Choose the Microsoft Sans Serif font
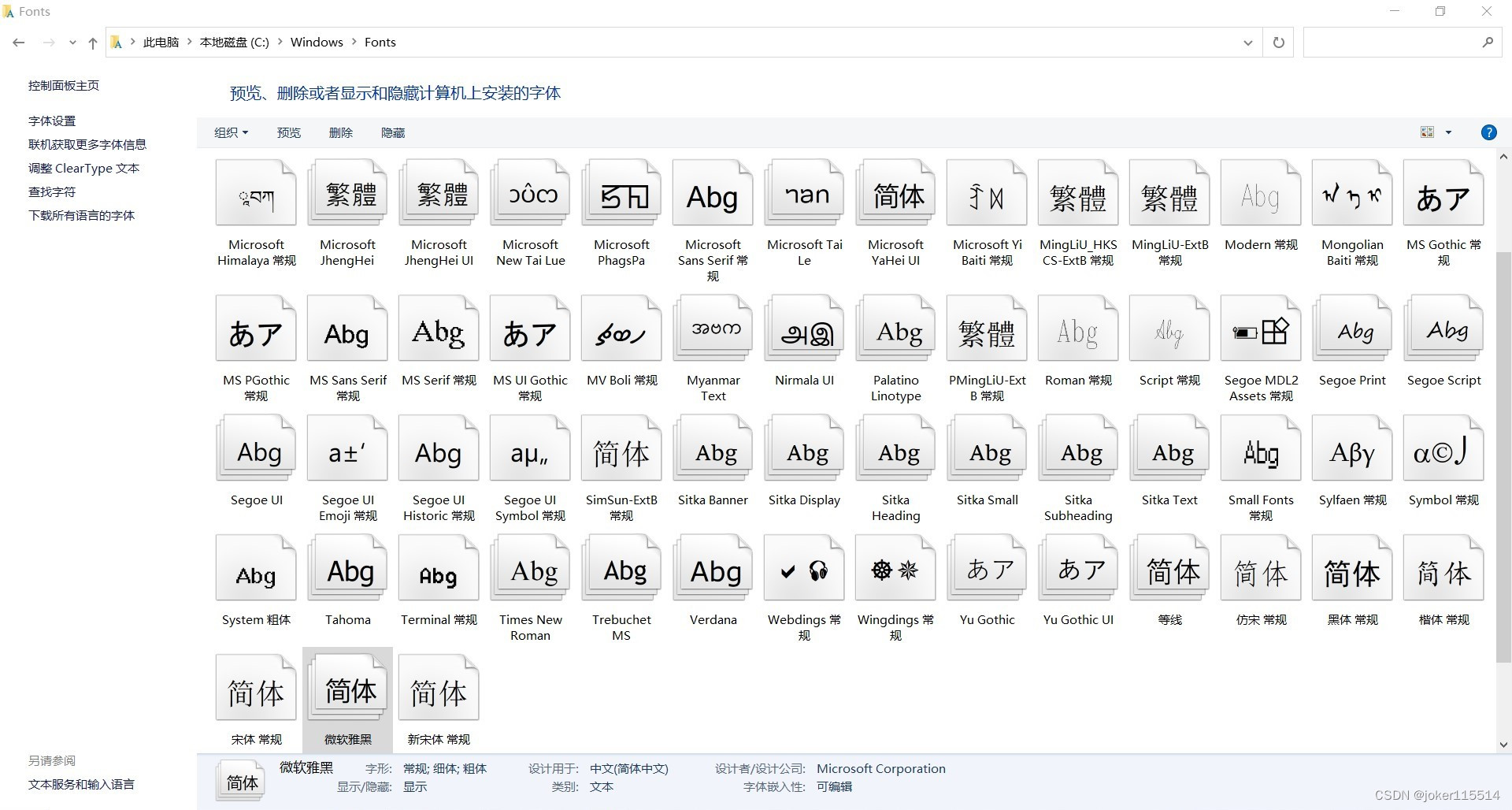1512x810 pixels. click(713, 194)
